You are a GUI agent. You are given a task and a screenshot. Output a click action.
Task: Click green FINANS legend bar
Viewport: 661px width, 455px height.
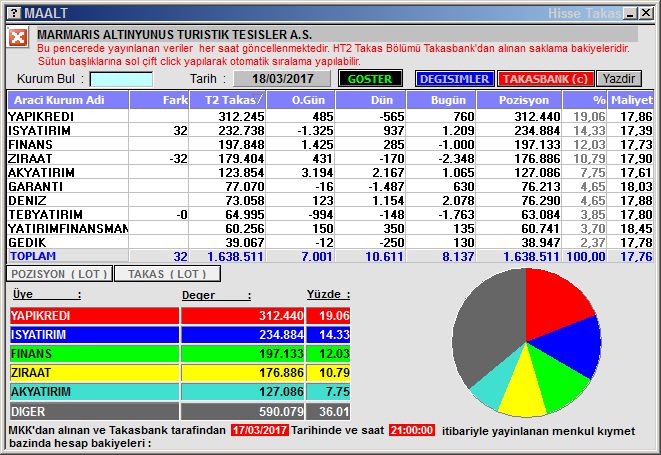(94, 353)
